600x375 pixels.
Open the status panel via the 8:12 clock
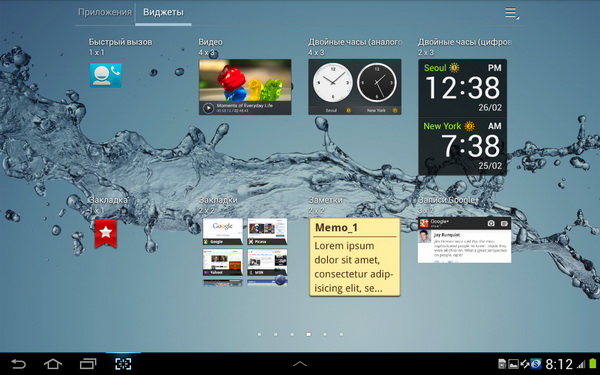tap(559, 364)
